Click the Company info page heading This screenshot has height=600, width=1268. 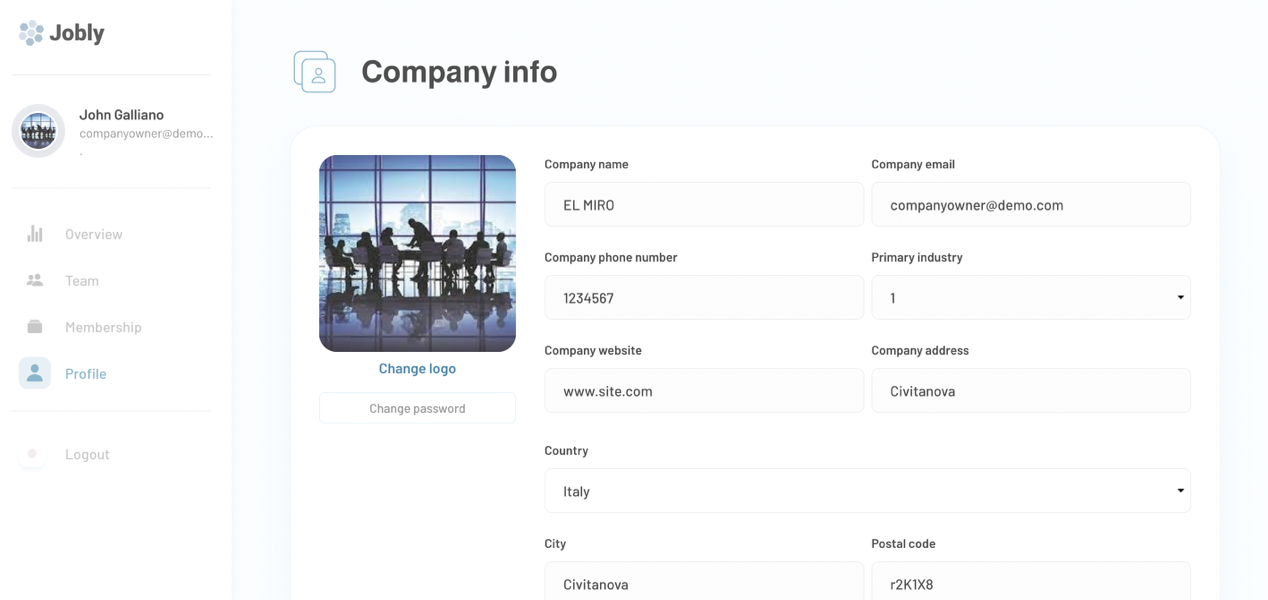click(x=459, y=71)
